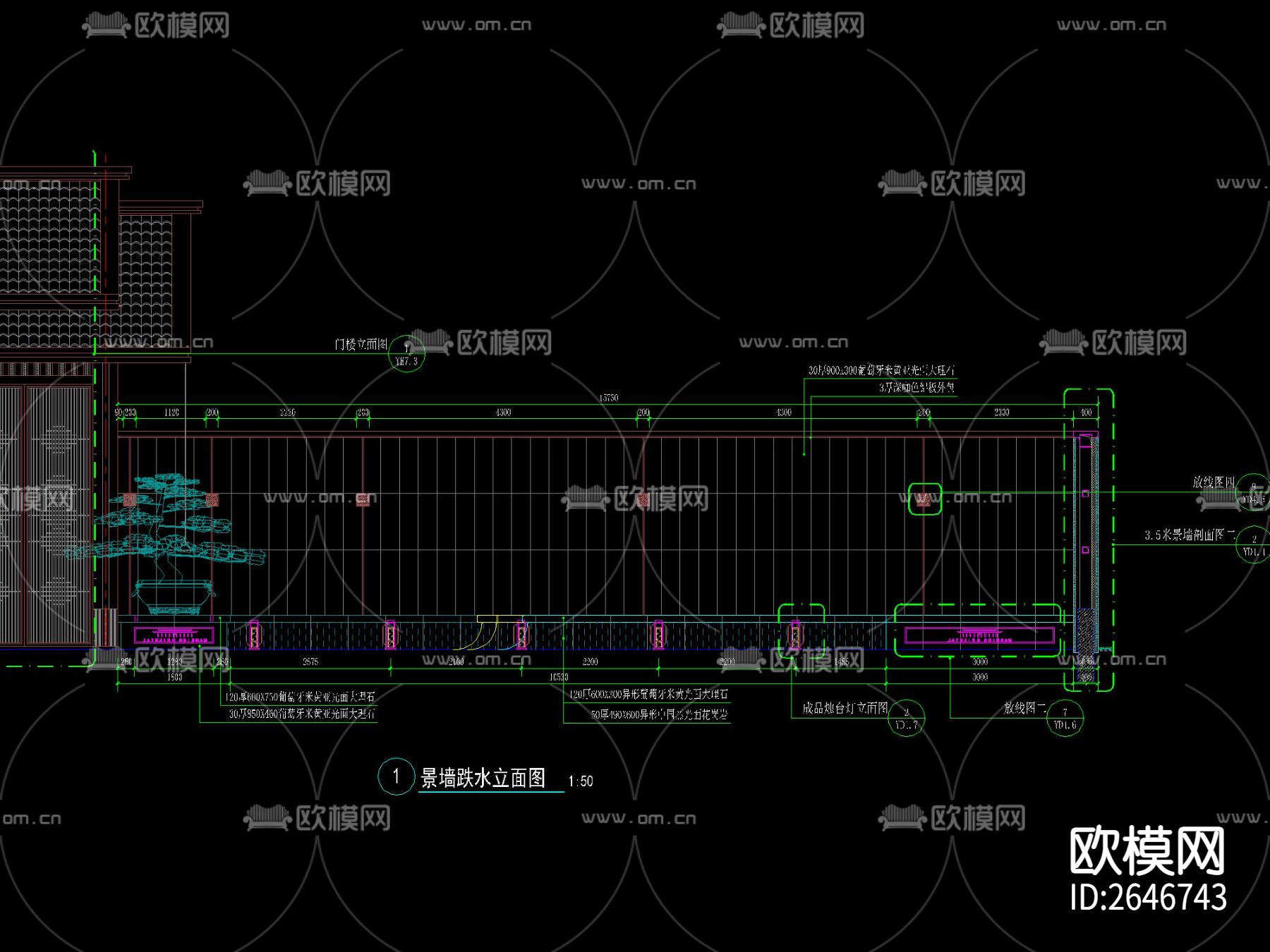The image size is (1270, 952).
Task: Select the top dimension value 1120
Action: (171, 412)
